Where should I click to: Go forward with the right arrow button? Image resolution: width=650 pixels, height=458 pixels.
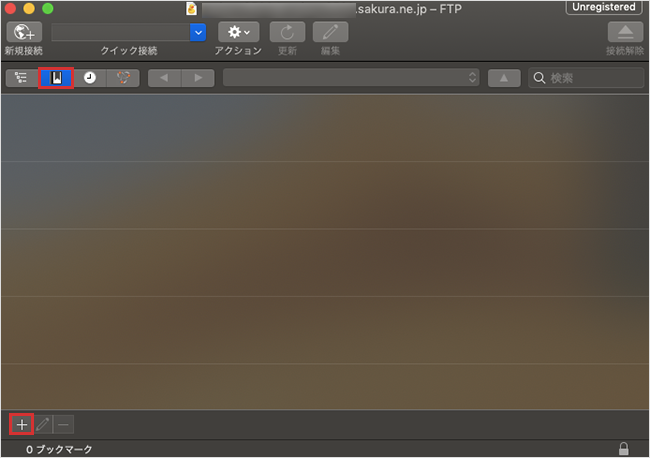198,78
